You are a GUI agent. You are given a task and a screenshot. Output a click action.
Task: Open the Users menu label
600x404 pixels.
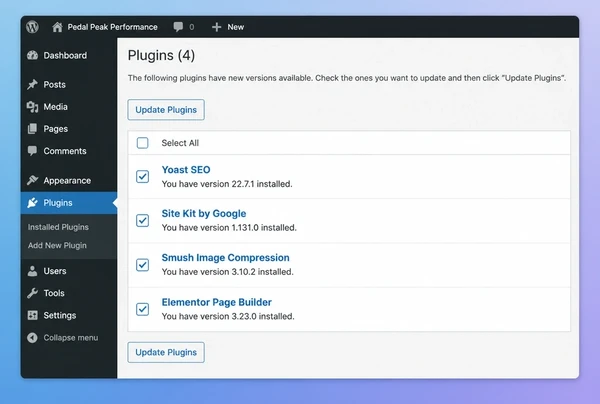(x=55, y=271)
